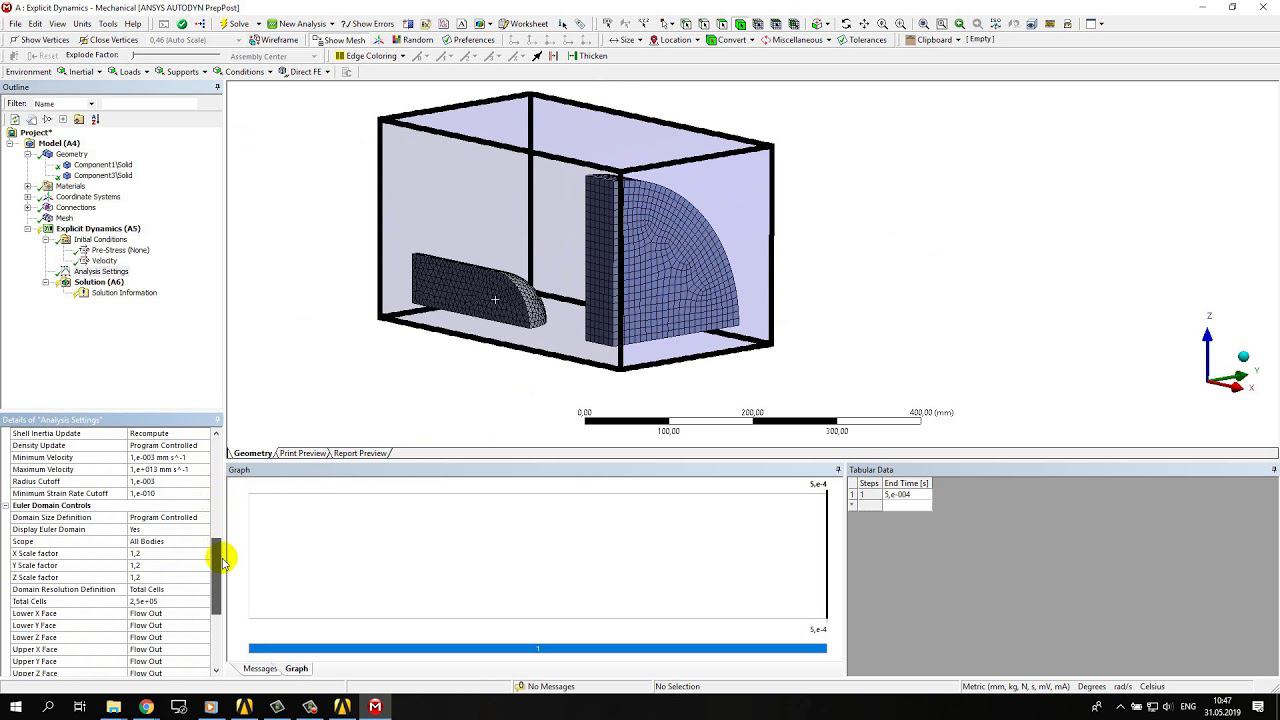Click the expand-all box icon in Outline toolbar
Image resolution: width=1280 pixels, height=720 pixels.
(x=63, y=119)
